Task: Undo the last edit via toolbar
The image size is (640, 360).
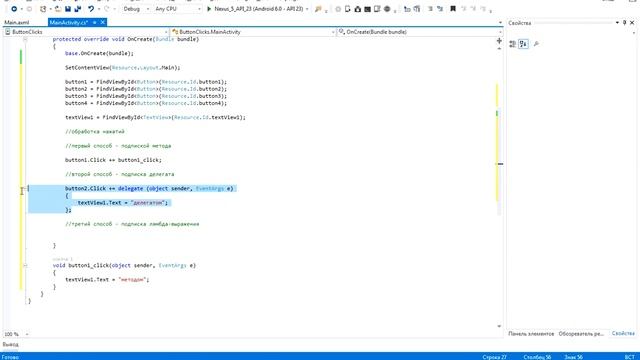Action: 91,9
